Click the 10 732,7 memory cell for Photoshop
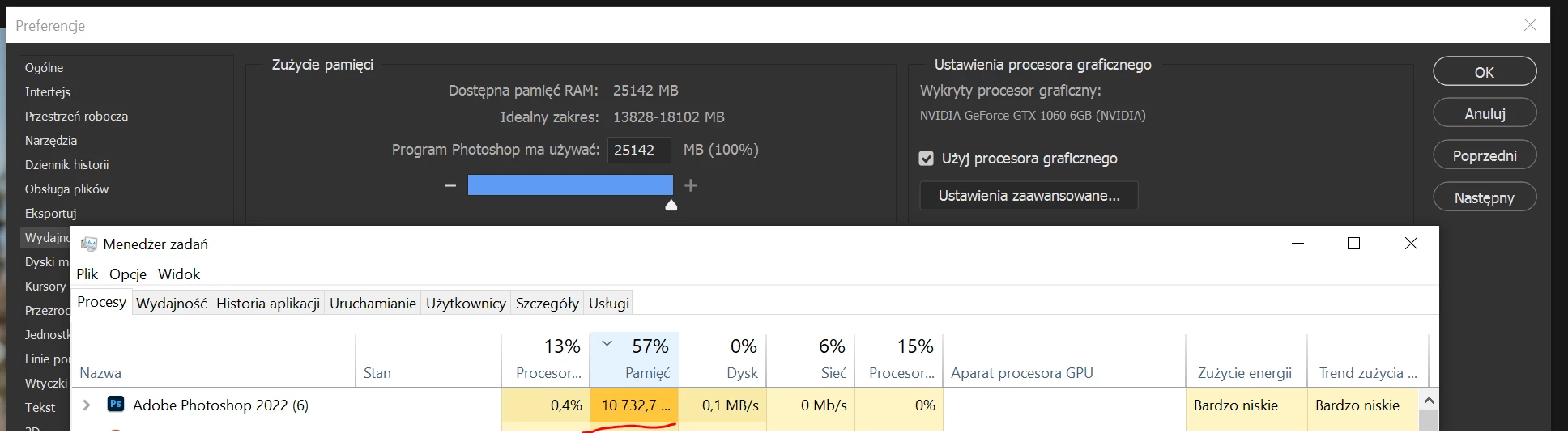Viewport: 1568px width, 433px height. pyautogui.click(x=634, y=405)
